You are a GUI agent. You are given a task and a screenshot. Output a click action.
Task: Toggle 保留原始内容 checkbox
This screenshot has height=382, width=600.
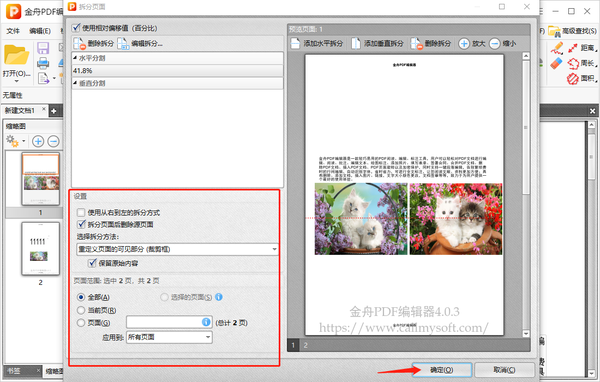click(92, 263)
